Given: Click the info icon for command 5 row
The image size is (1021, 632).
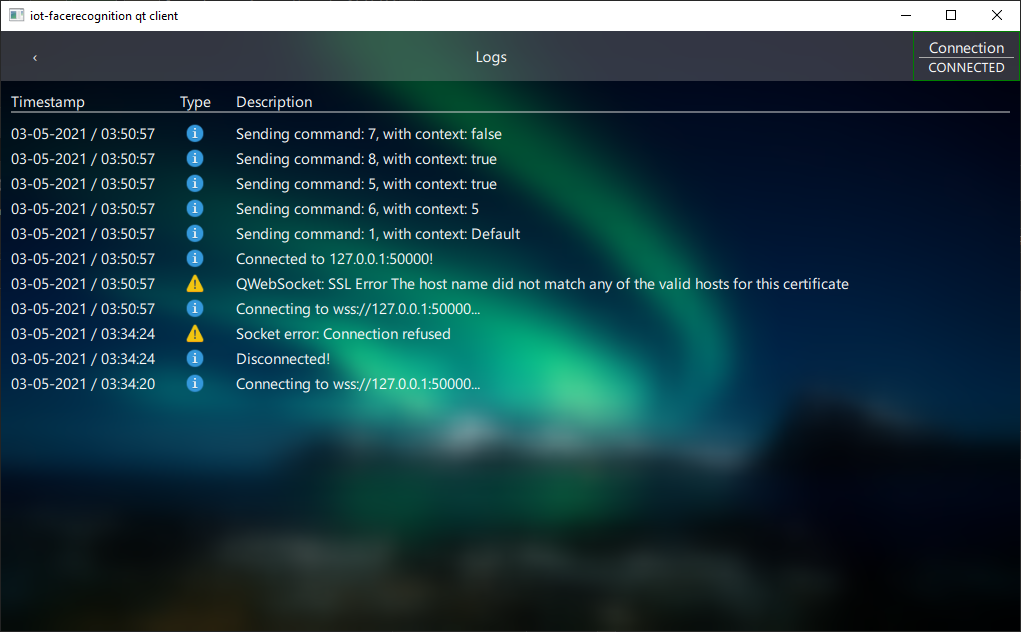Looking at the screenshot, I should (195, 184).
